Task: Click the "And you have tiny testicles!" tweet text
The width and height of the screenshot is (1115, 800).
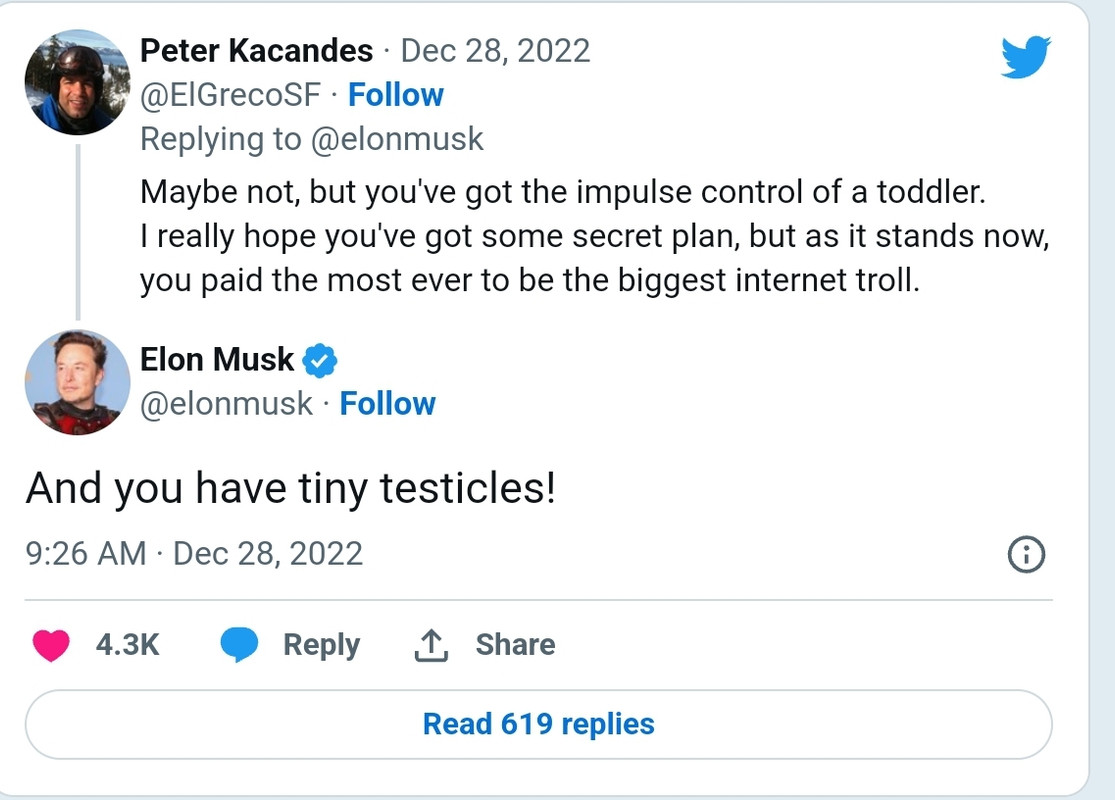Action: point(290,489)
